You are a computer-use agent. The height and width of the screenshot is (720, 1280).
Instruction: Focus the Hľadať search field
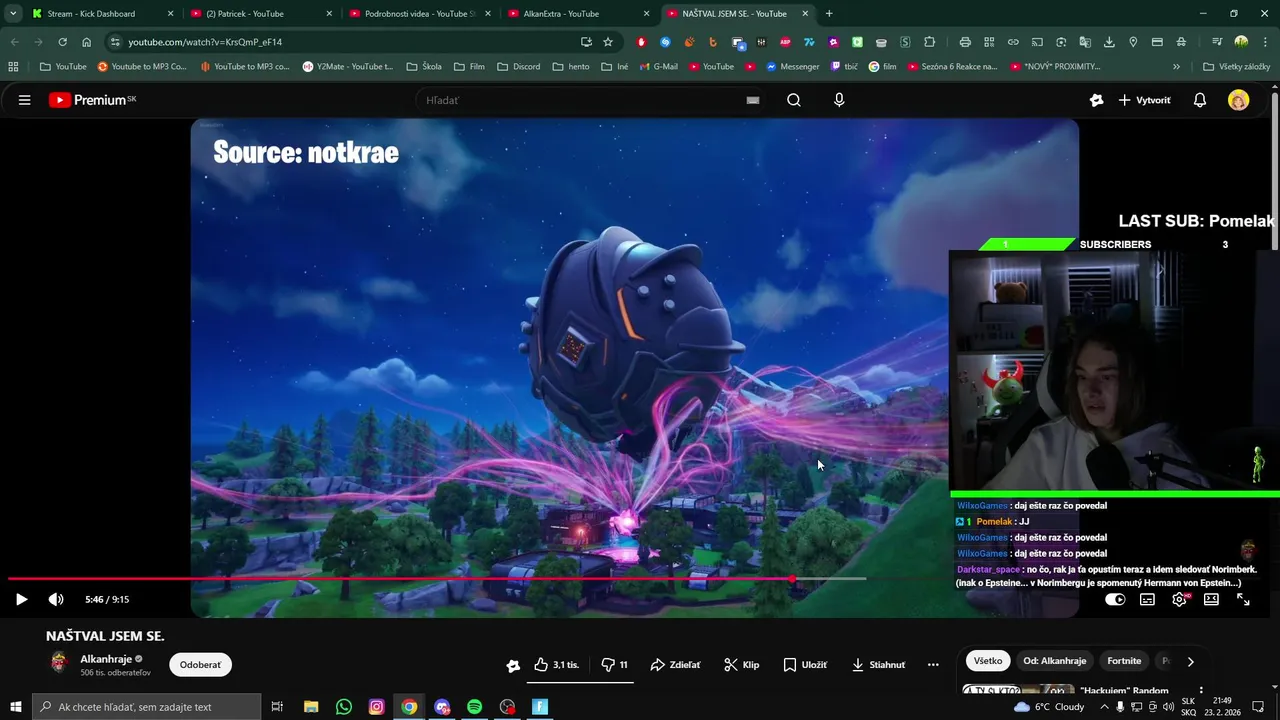(x=580, y=100)
